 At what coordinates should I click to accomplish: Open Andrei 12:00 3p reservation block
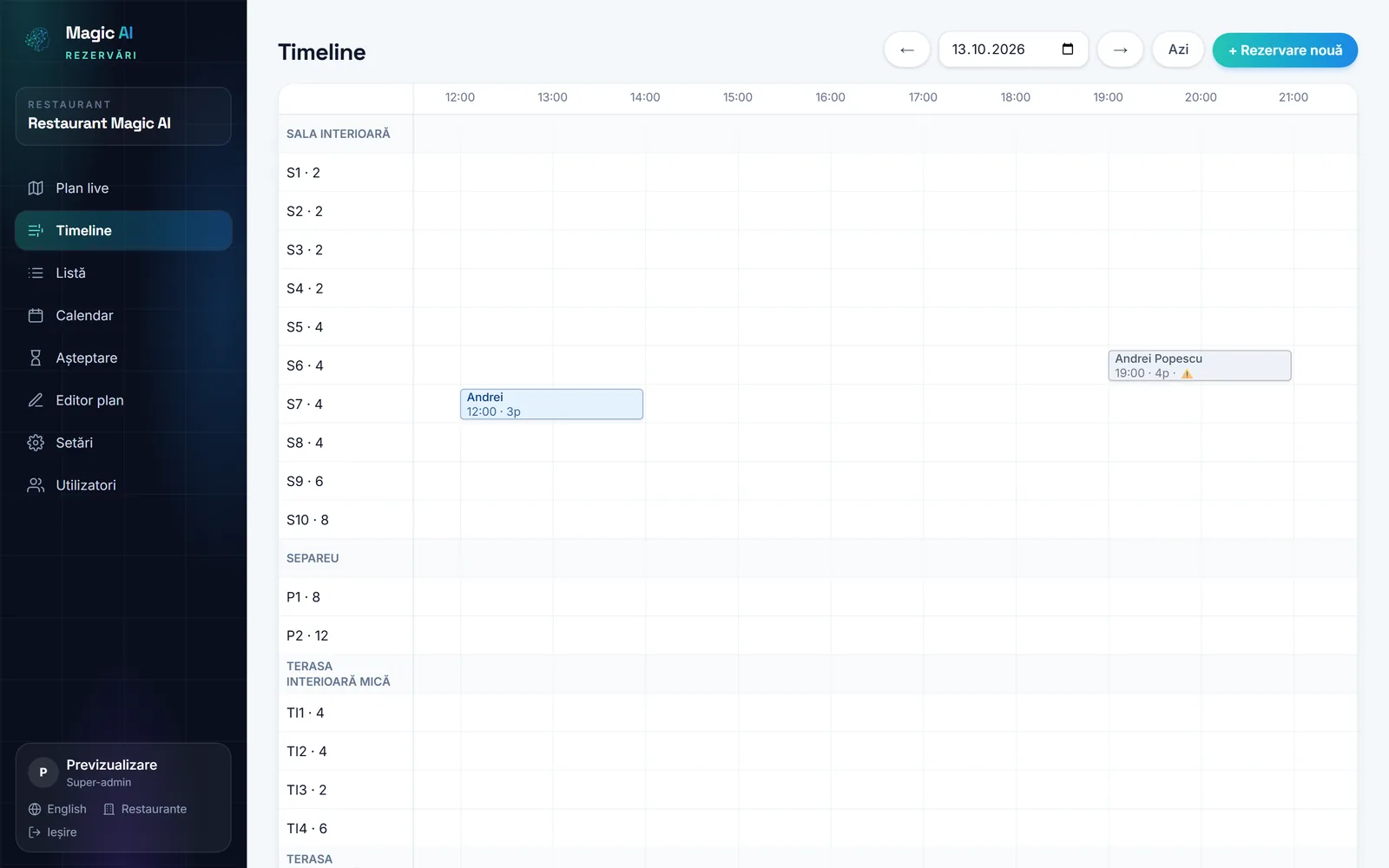click(551, 404)
